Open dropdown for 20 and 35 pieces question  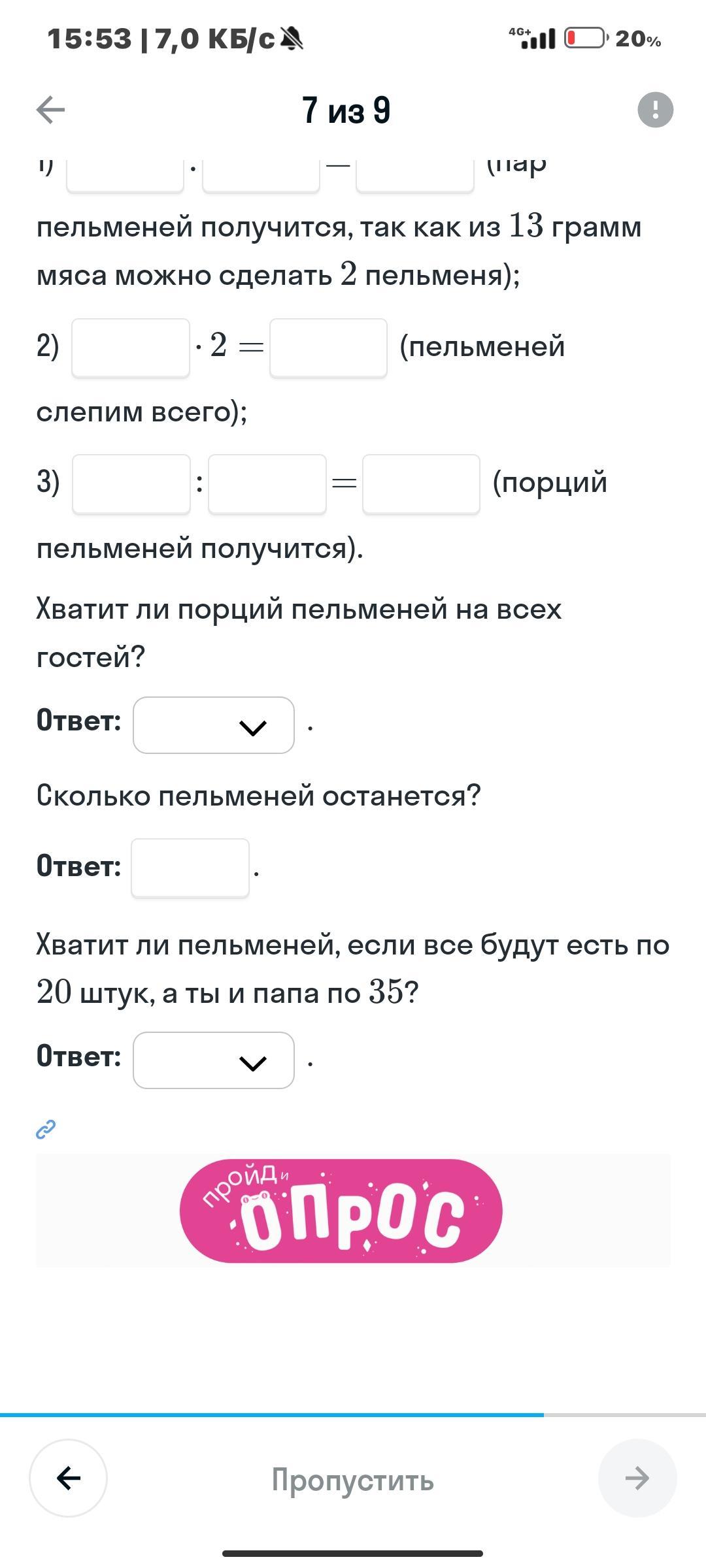[x=214, y=1060]
